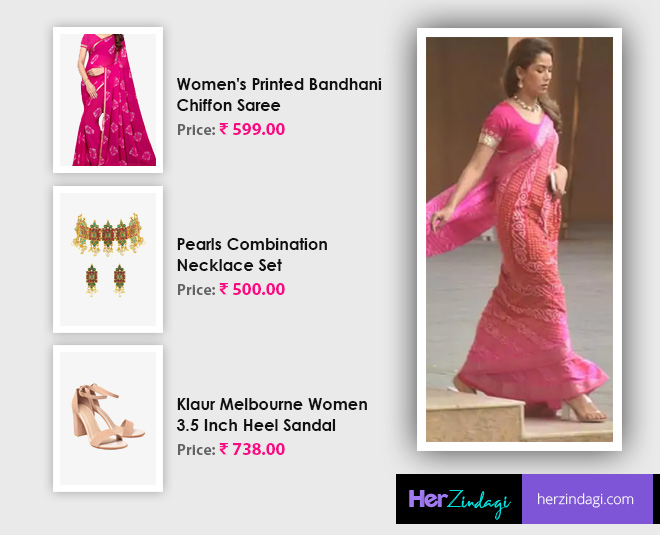The width and height of the screenshot is (660, 535).
Task: Click the Price label beside 599.00
Action: click(x=196, y=130)
